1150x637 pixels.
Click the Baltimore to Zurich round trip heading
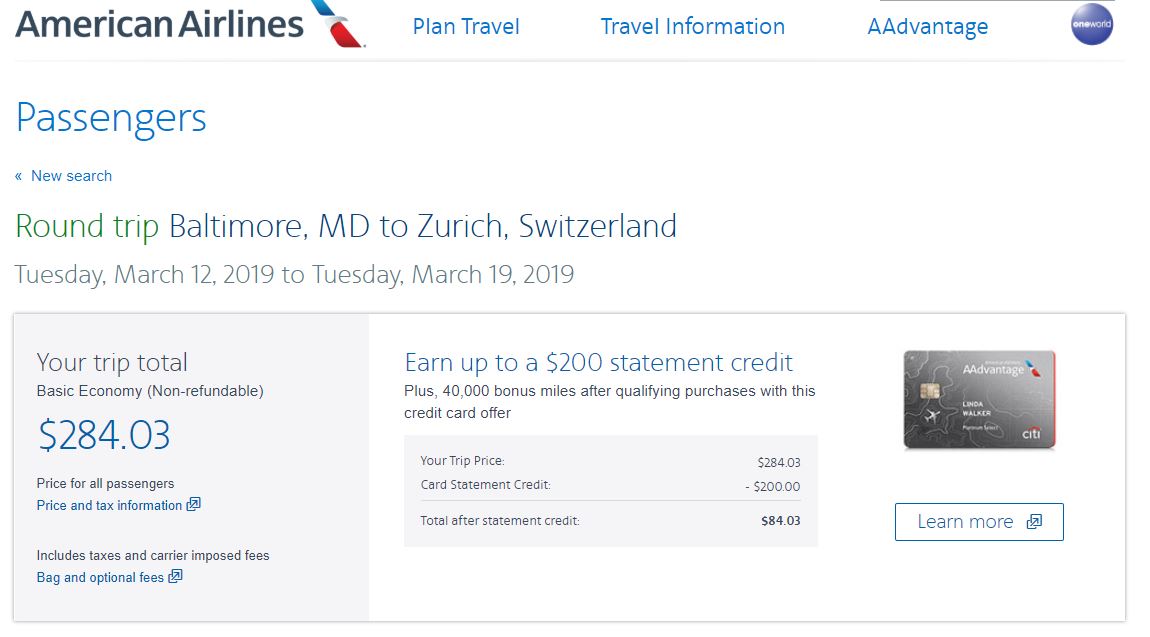(346, 226)
